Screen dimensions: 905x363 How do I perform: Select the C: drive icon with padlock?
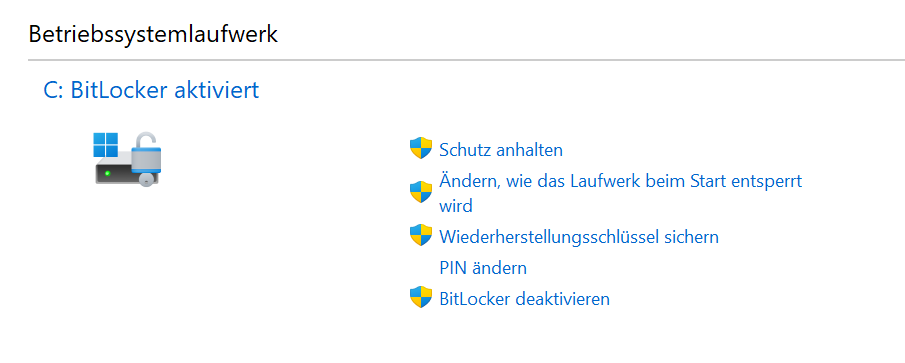coord(128,159)
